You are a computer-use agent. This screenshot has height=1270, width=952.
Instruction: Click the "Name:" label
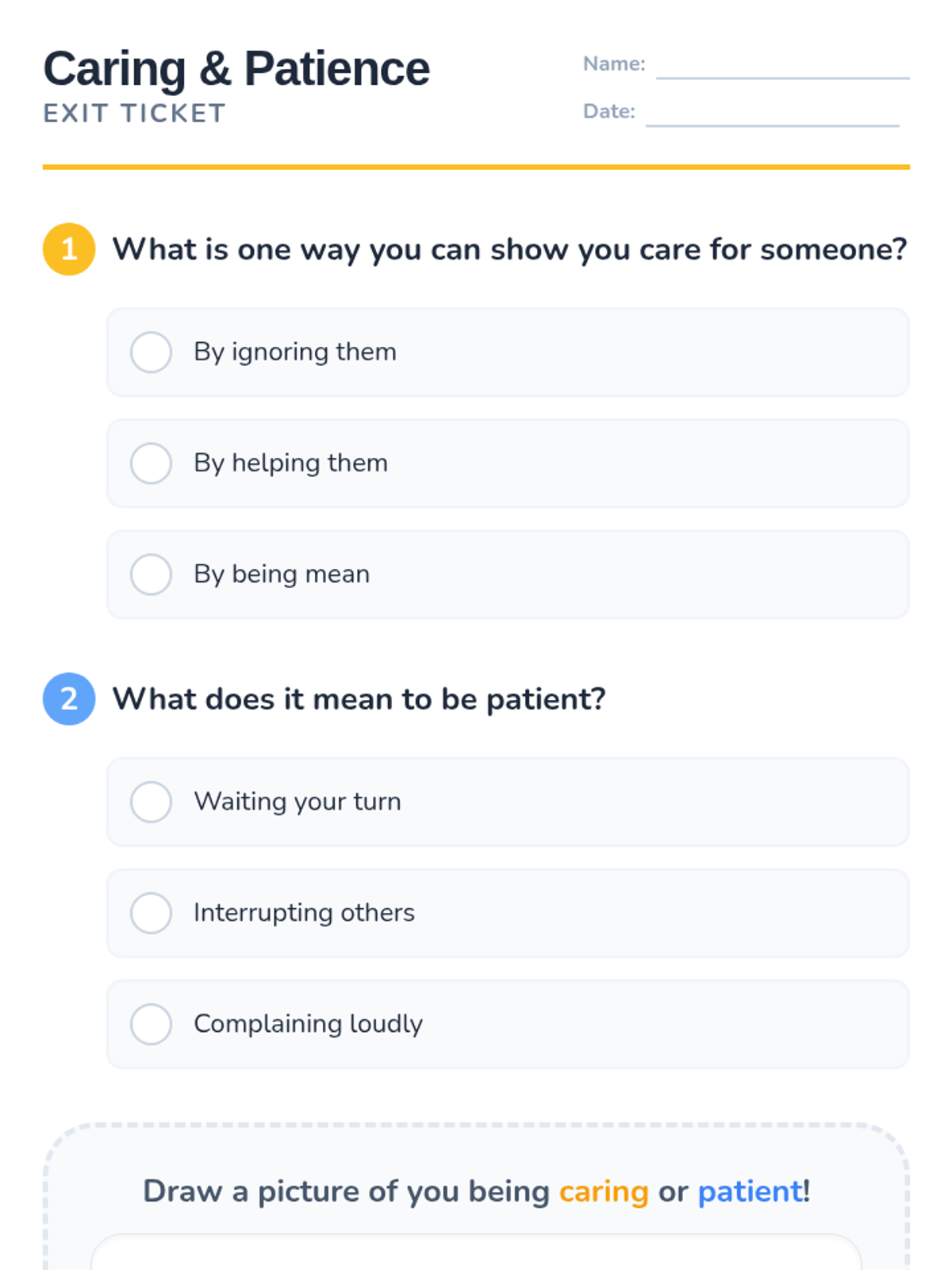click(614, 63)
